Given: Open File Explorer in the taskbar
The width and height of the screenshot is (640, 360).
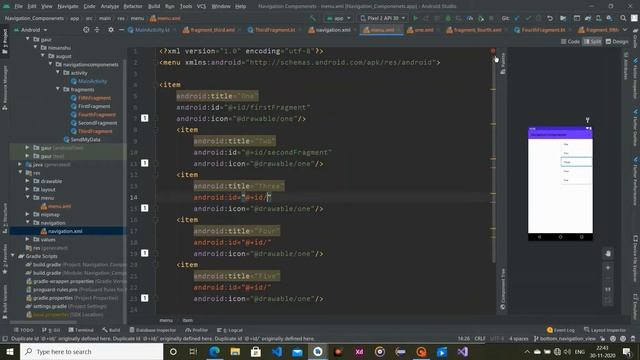Looking at the screenshot, I should pyautogui.click(x=235, y=351).
